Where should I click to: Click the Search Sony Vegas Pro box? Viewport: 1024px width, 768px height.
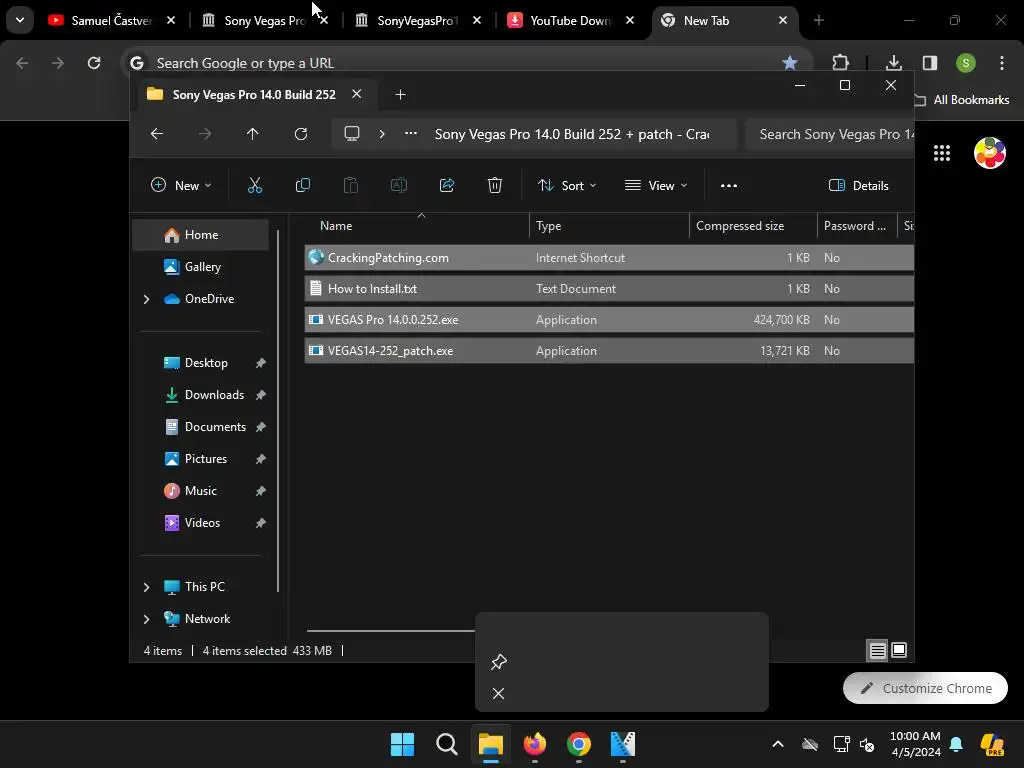[830, 134]
